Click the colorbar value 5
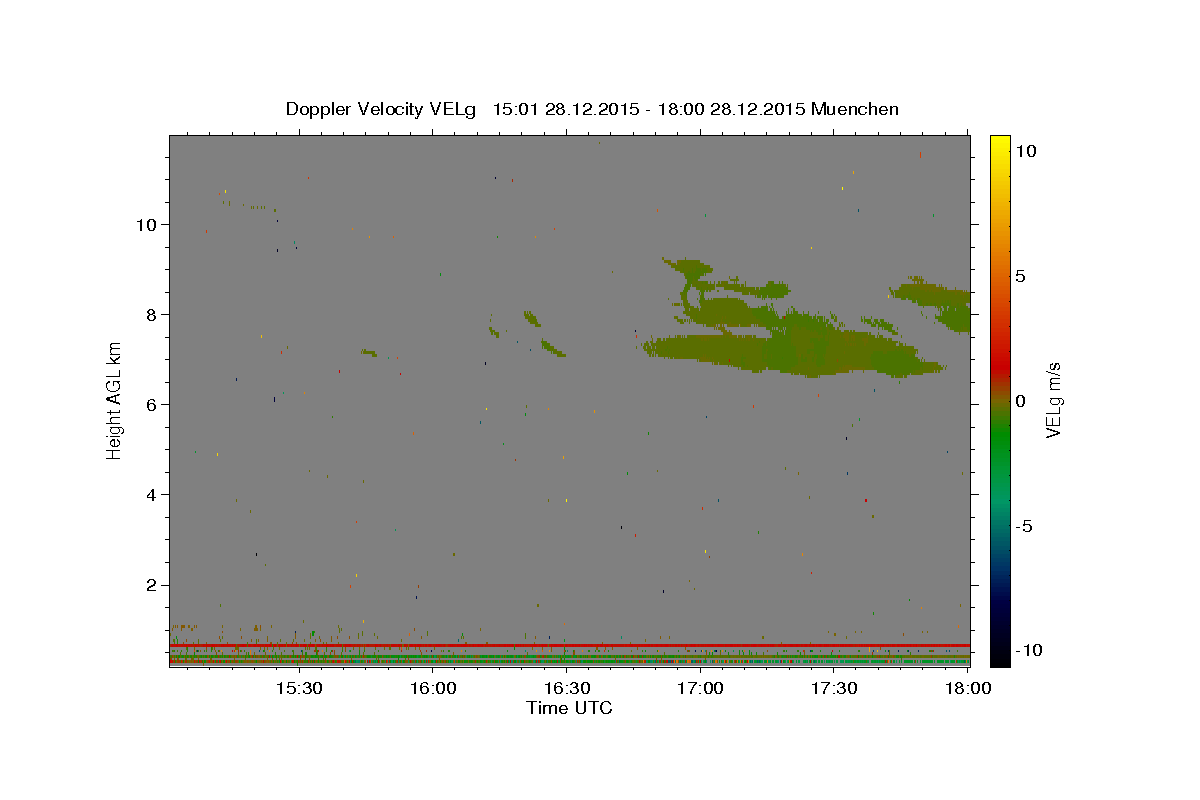 click(x=1020, y=275)
